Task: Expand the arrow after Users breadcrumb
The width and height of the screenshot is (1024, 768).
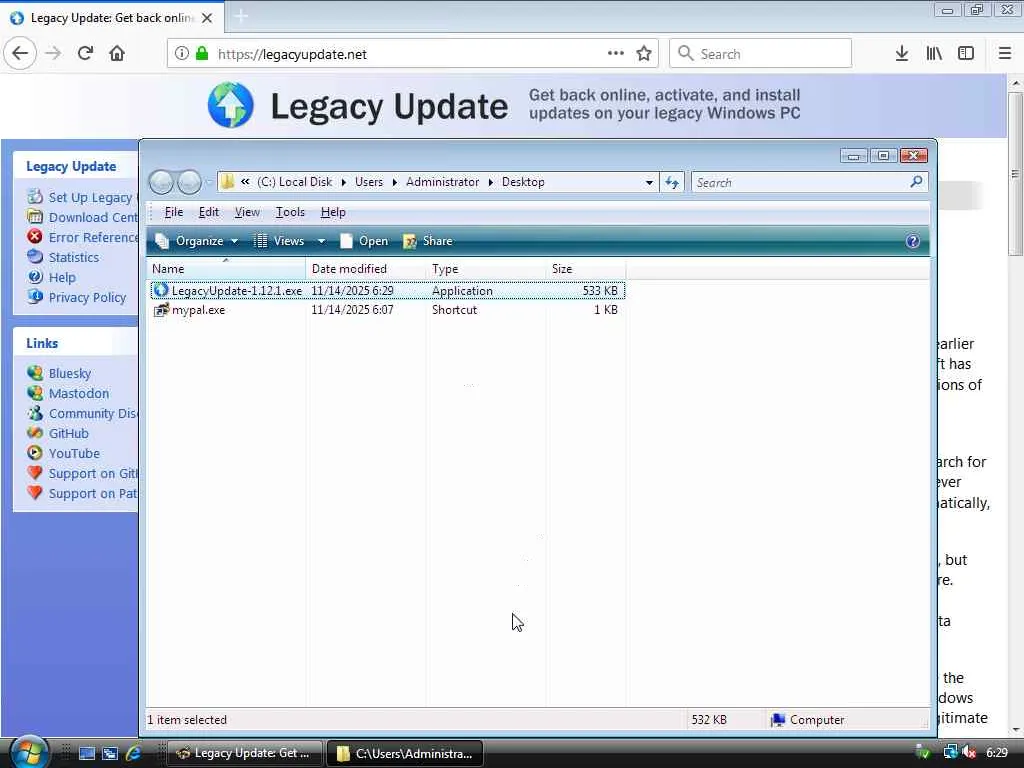Action: click(394, 182)
